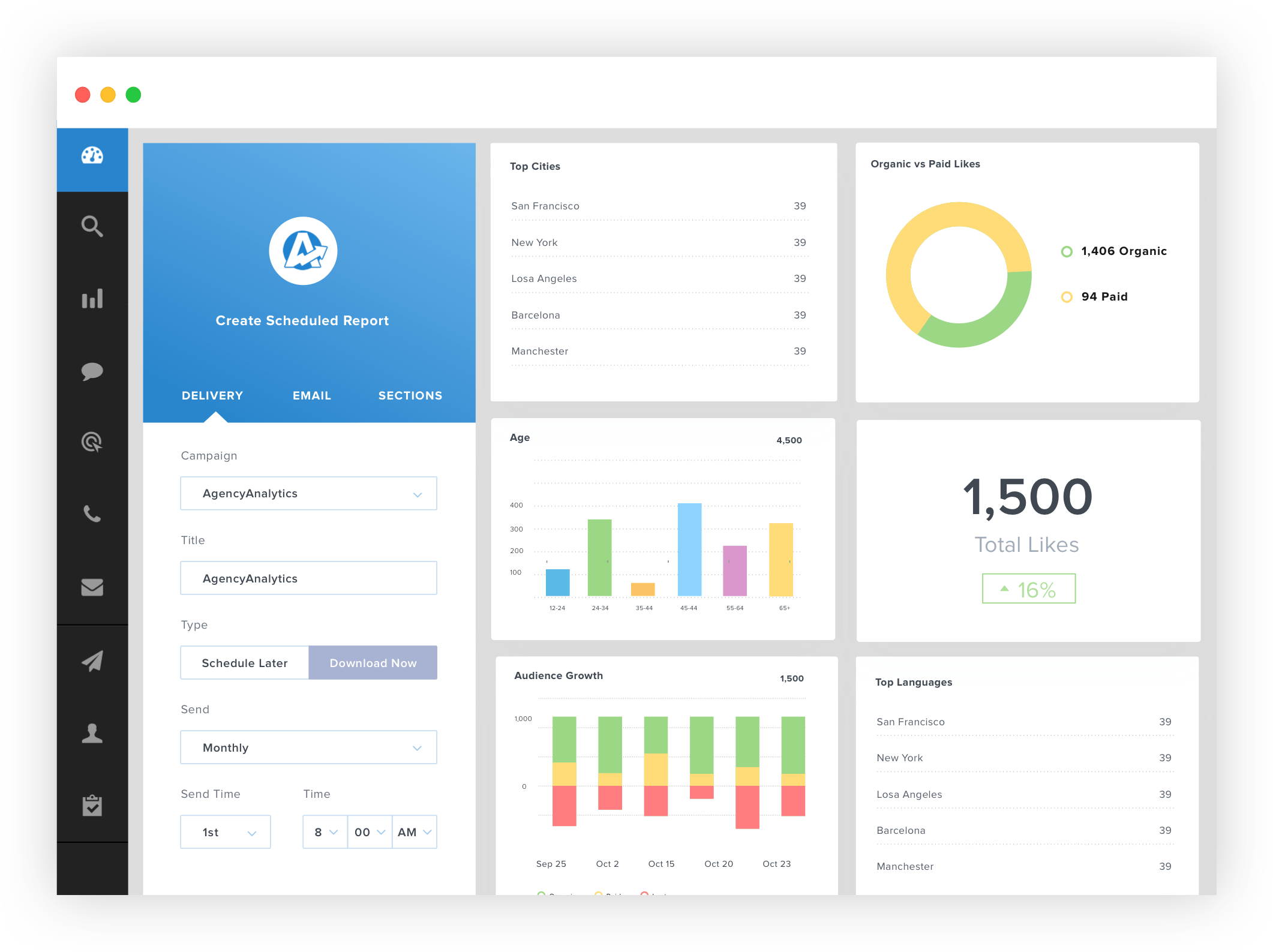Viewport: 1273px width, 952px height.
Task: Click the mentions/target icon in sidebar
Action: [x=93, y=441]
